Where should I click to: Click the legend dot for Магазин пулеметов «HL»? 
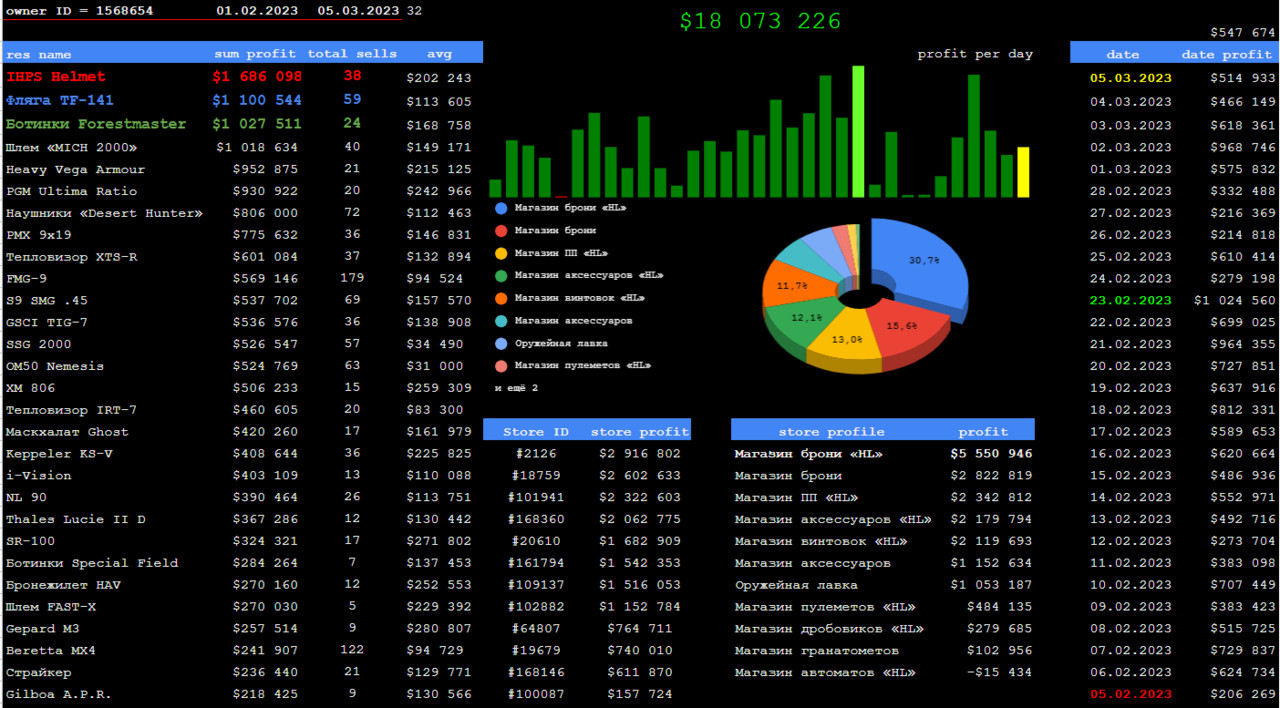click(x=502, y=366)
